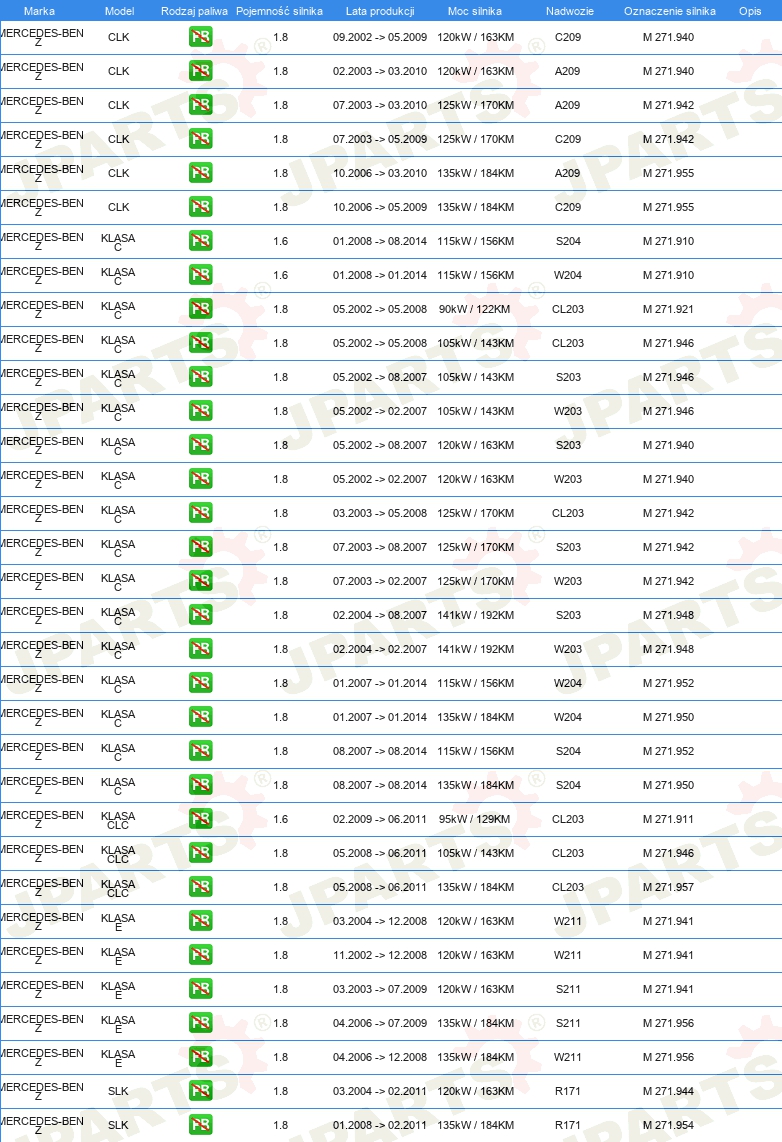Image resolution: width=782 pixels, height=1142 pixels.
Task: Click the Marka column header
Action: (x=39, y=11)
